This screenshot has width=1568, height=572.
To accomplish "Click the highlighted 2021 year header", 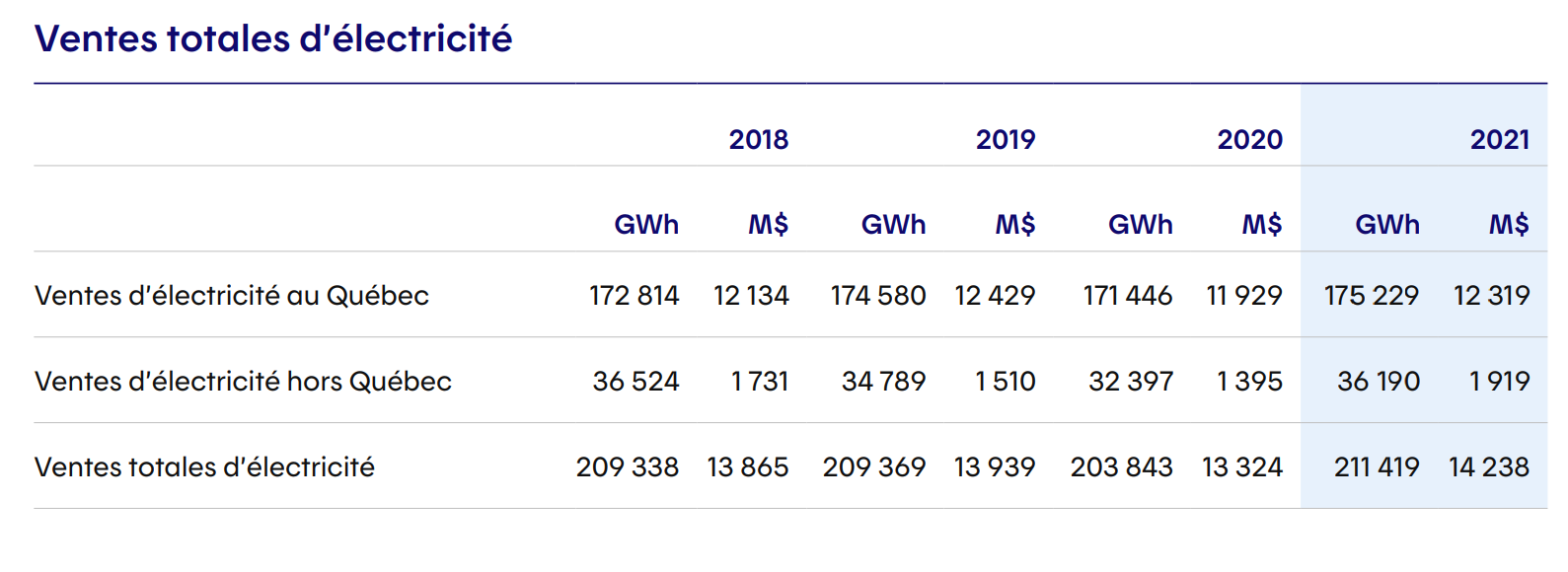I will (1499, 140).
